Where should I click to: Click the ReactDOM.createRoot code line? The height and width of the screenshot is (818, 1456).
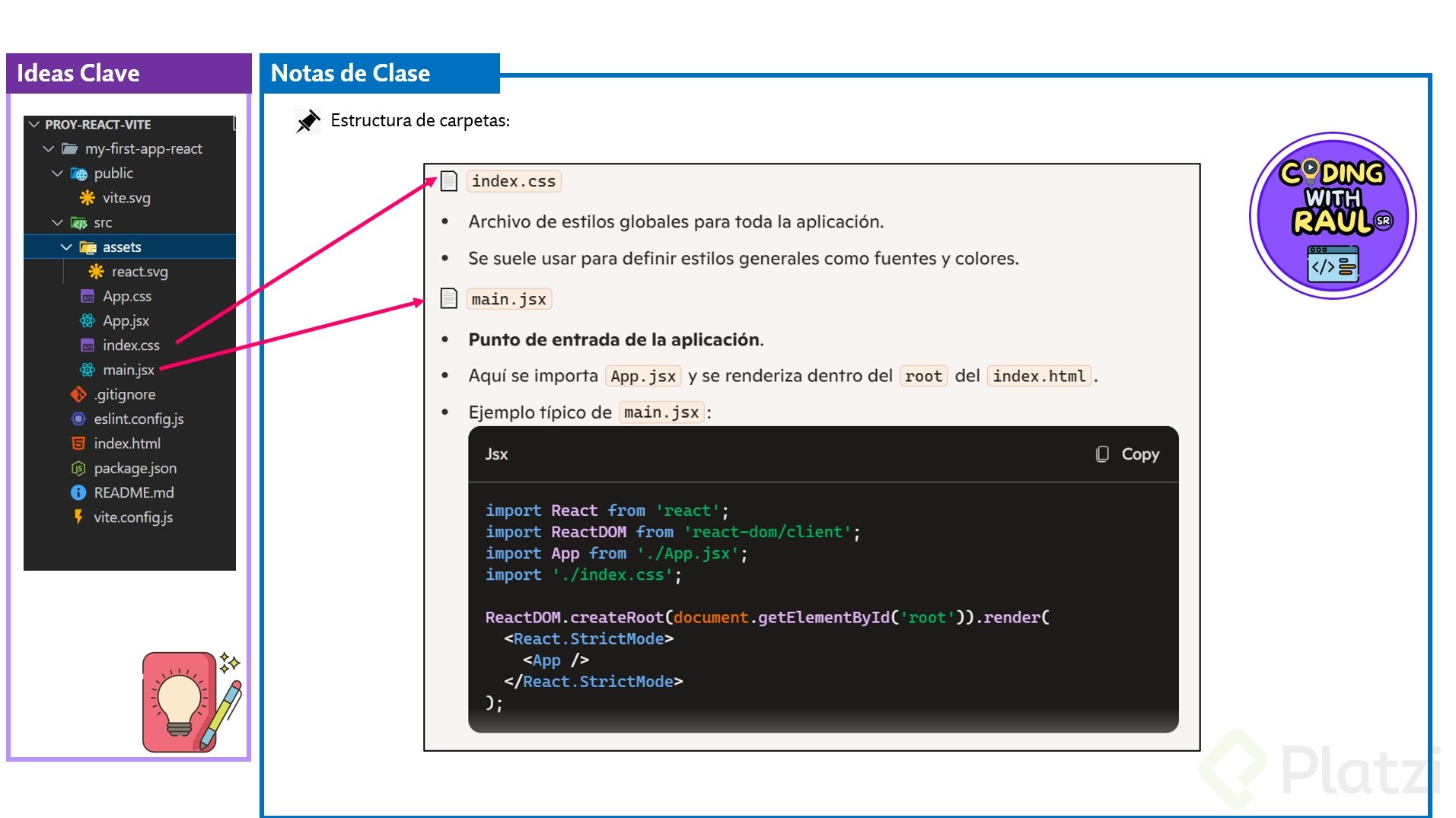[767, 617]
